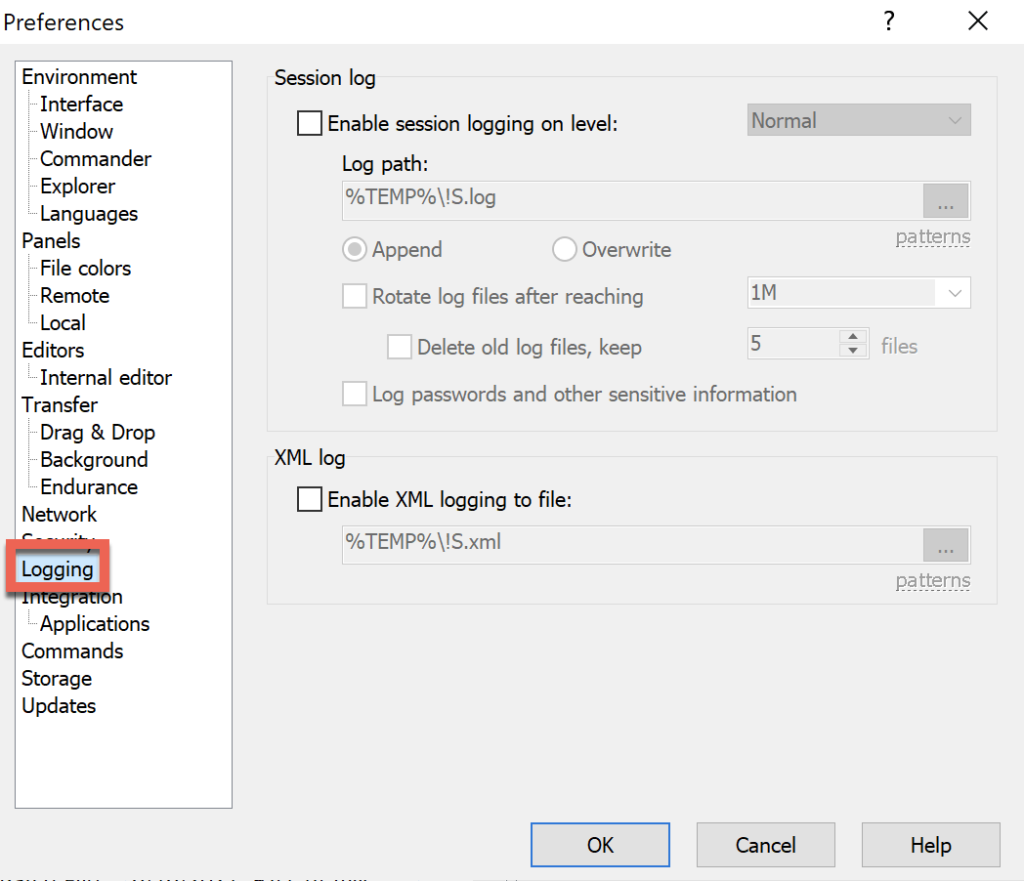Screen dimensions: 1024x881
Task: Select the Languages settings page
Action: 89,213
